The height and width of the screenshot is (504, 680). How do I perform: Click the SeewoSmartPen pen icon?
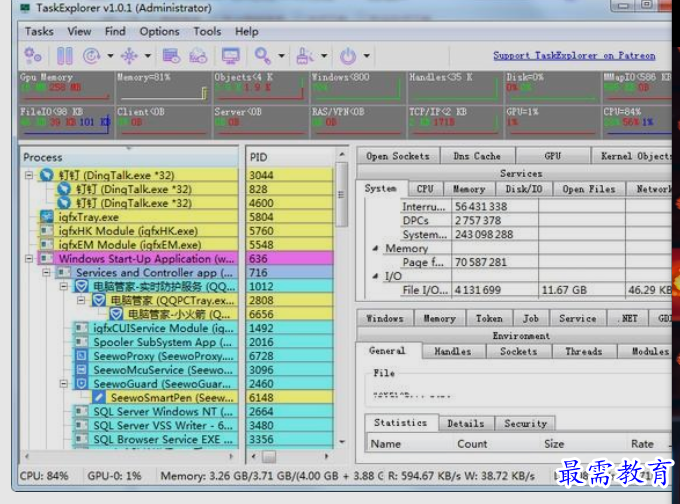(x=98, y=397)
